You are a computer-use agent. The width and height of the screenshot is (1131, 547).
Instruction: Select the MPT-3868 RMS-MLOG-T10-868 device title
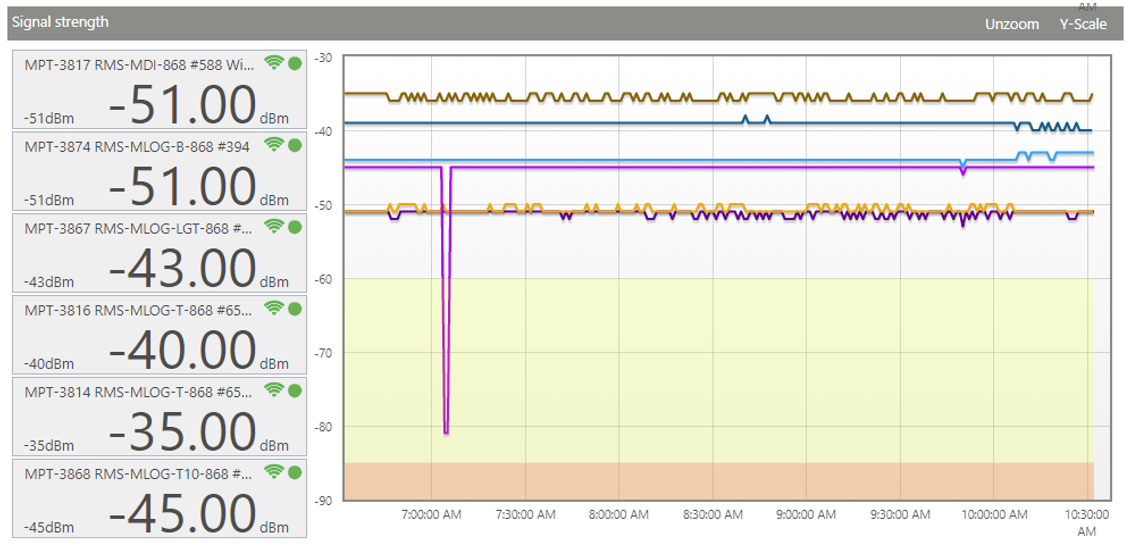[137, 474]
